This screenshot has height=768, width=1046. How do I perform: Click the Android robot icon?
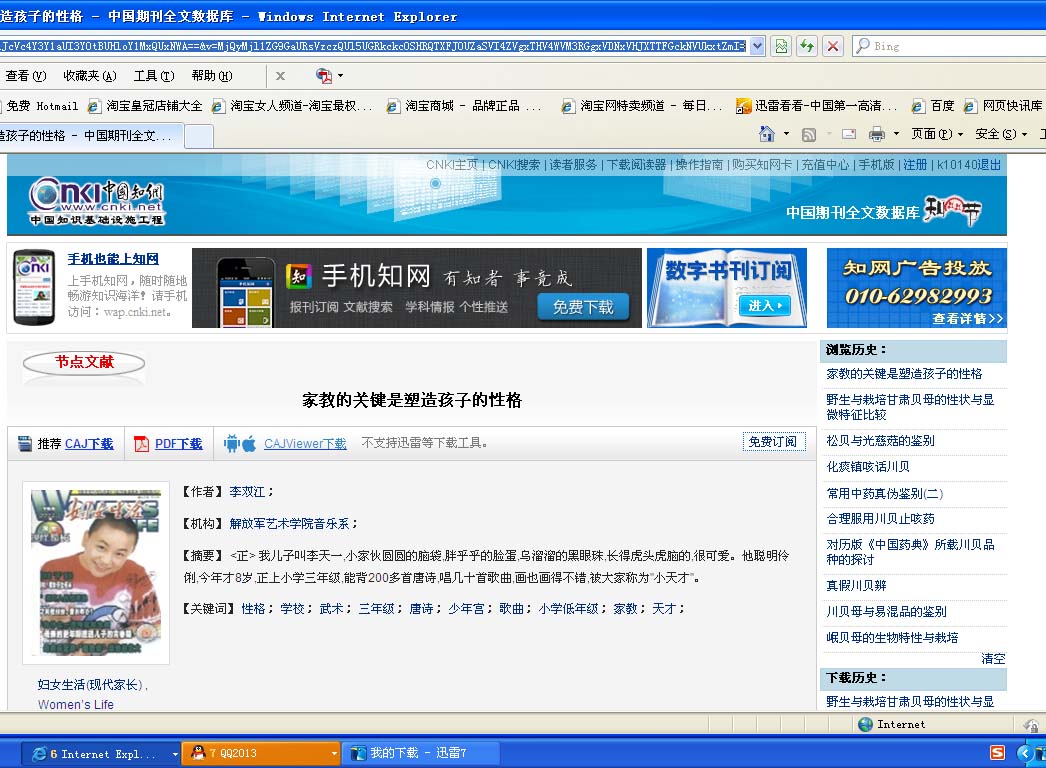[231, 444]
